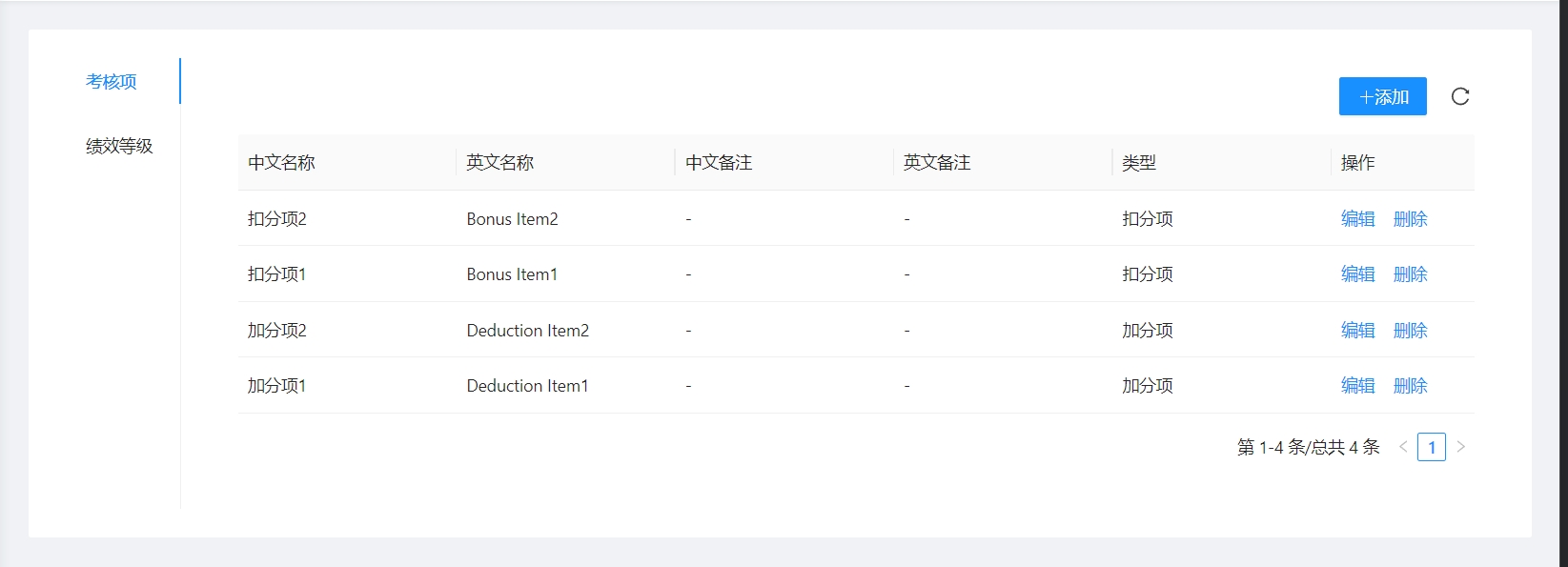Click the Bonus Item2 cell
The height and width of the screenshot is (567, 1568).
click(512, 219)
